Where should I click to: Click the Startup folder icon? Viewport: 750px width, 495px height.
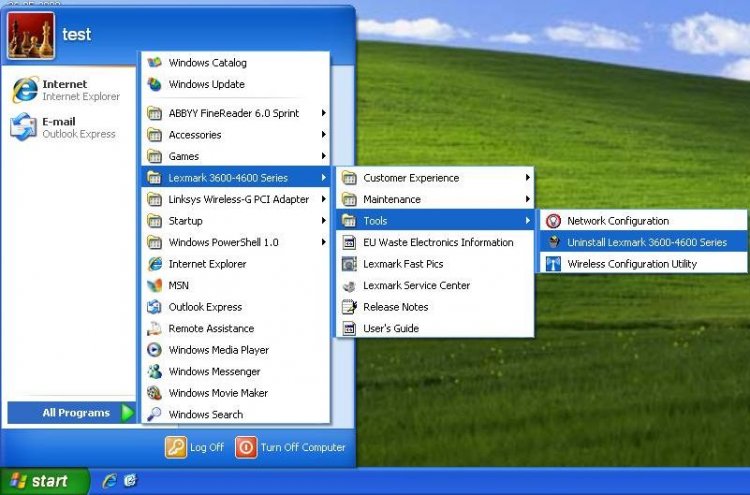click(x=154, y=221)
